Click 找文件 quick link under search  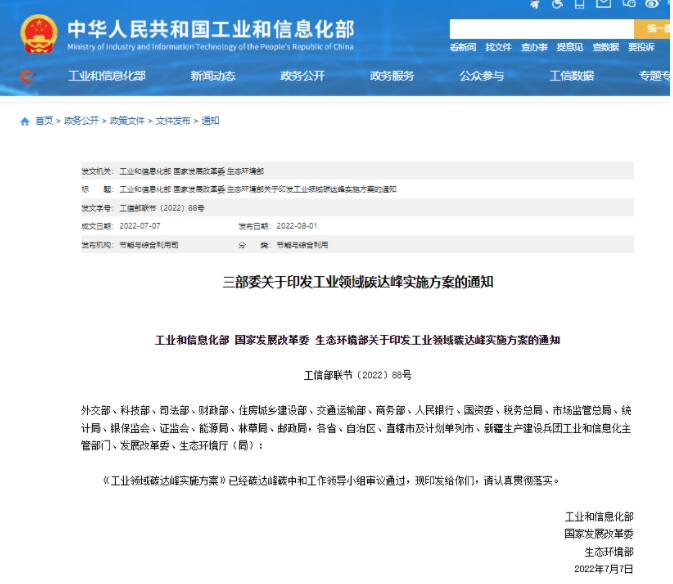tap(499, 47)
